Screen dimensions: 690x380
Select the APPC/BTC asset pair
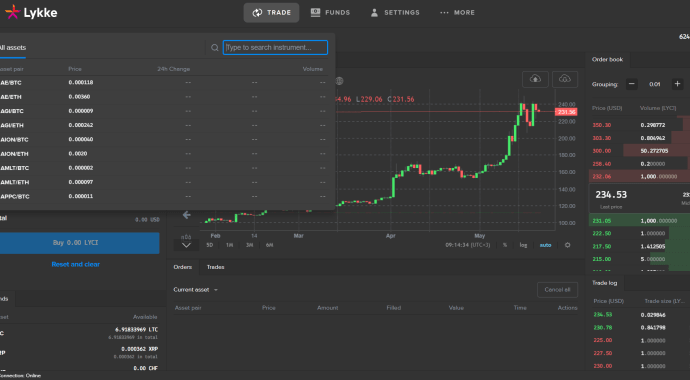point(164,196)
